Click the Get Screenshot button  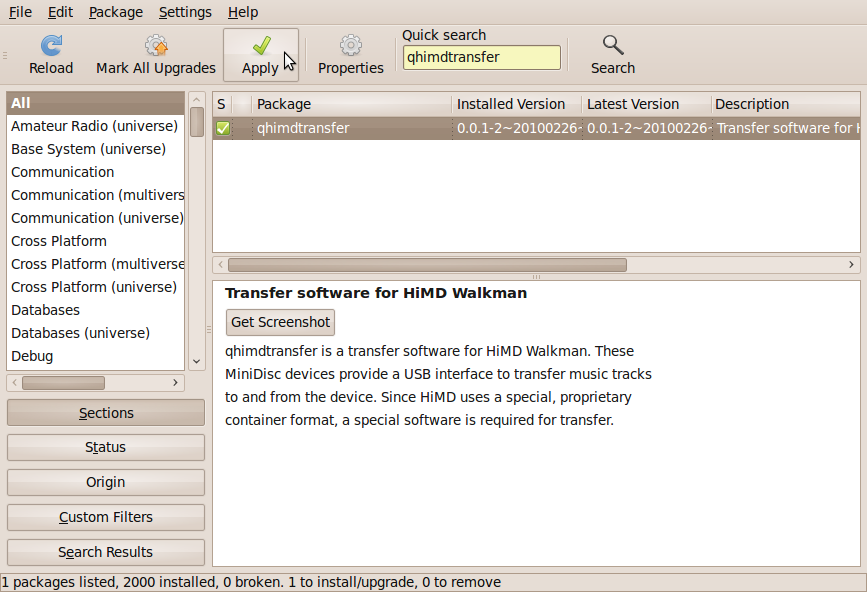click(x=280, y=322)
